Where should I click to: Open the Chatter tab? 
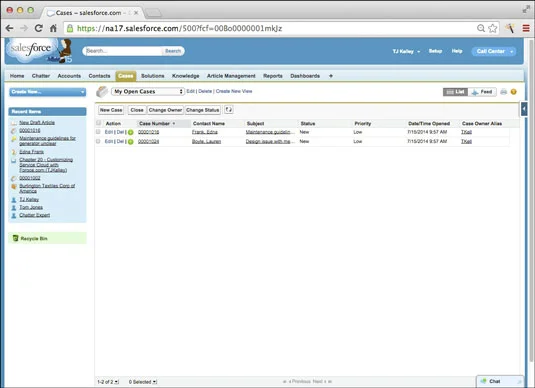[41, 76]
